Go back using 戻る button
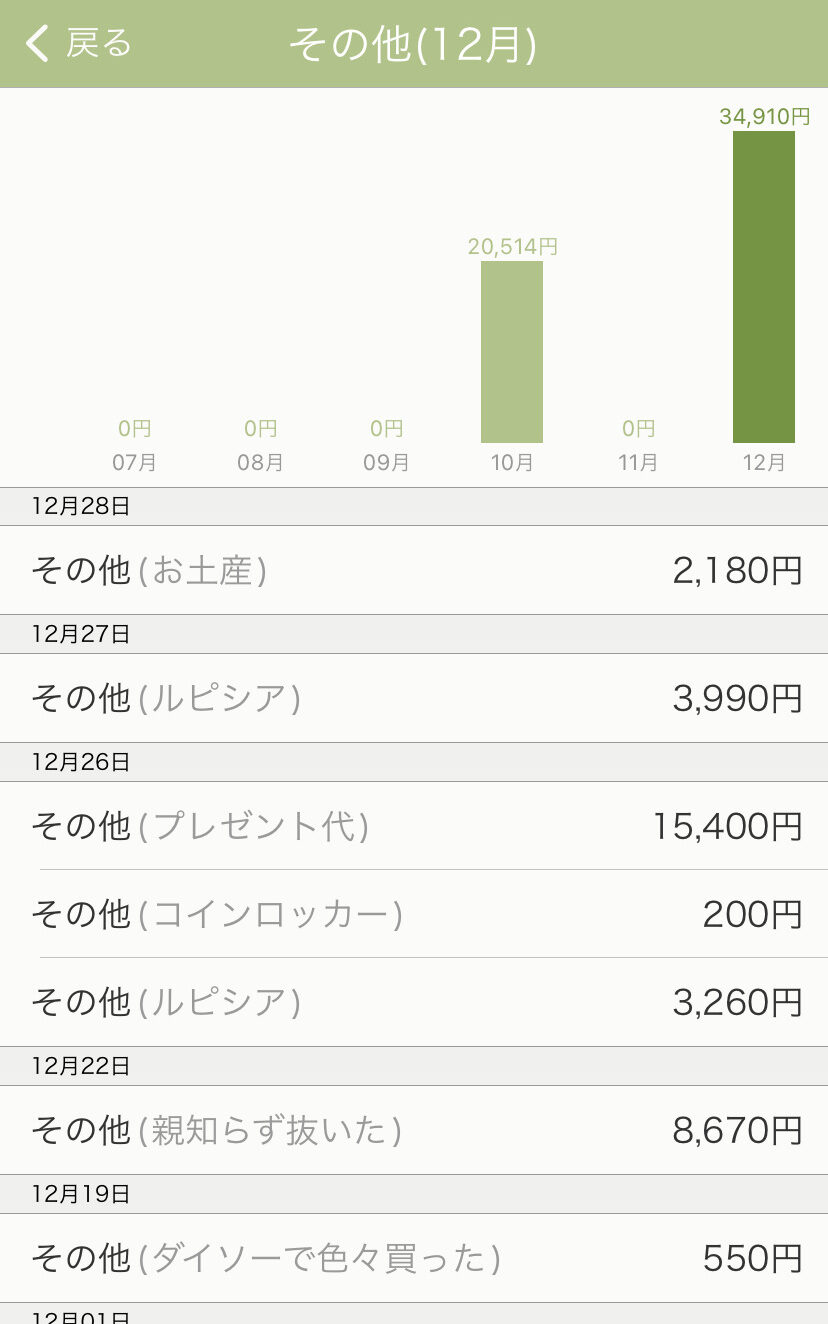The height and width of the screenshot is (1324, 828). 78,44
